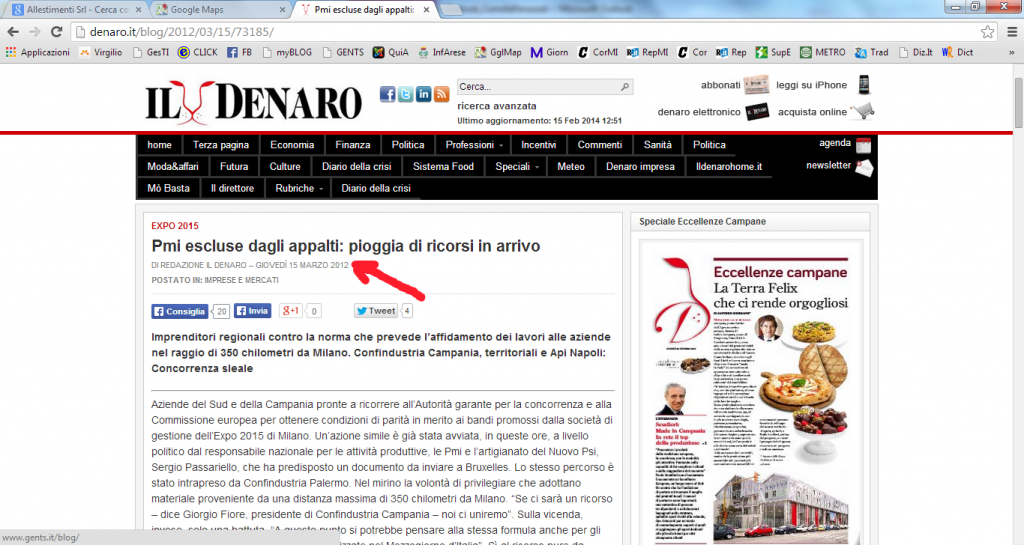Click the RSS feed icon
The image size is (1024, 545).
point(441,94)
